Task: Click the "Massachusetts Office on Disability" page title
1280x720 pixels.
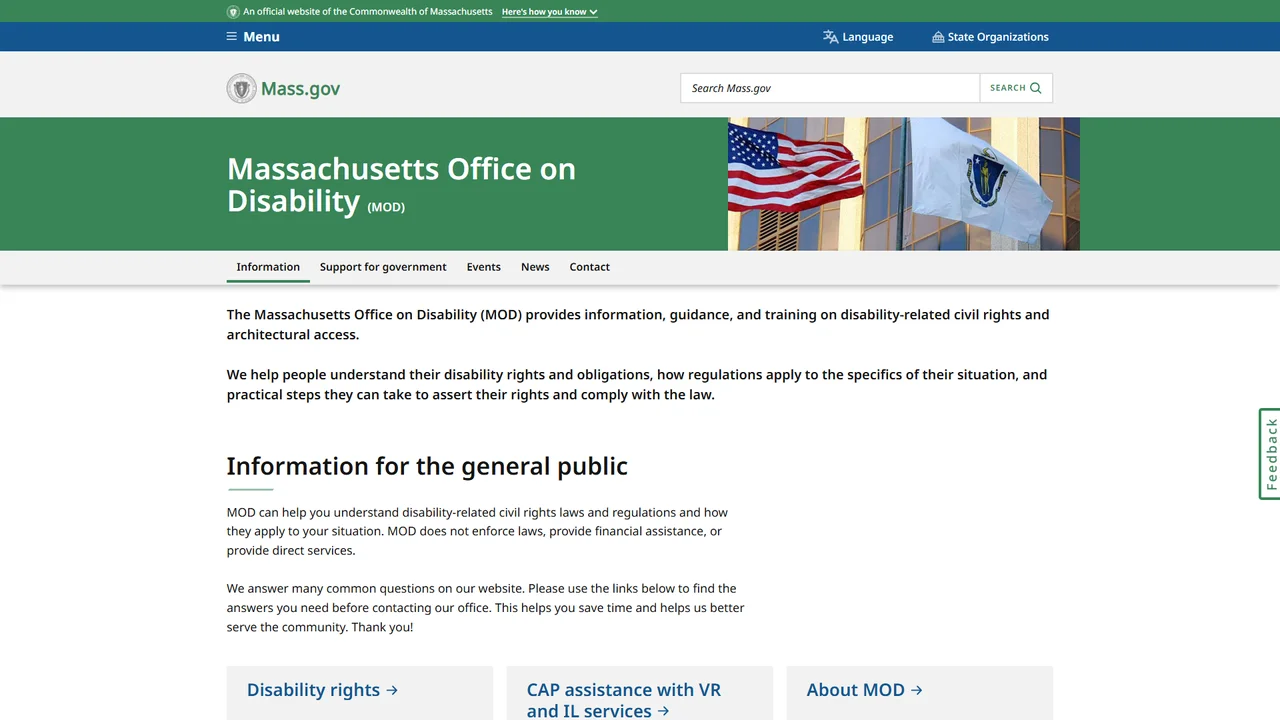Action: [401, 184]
